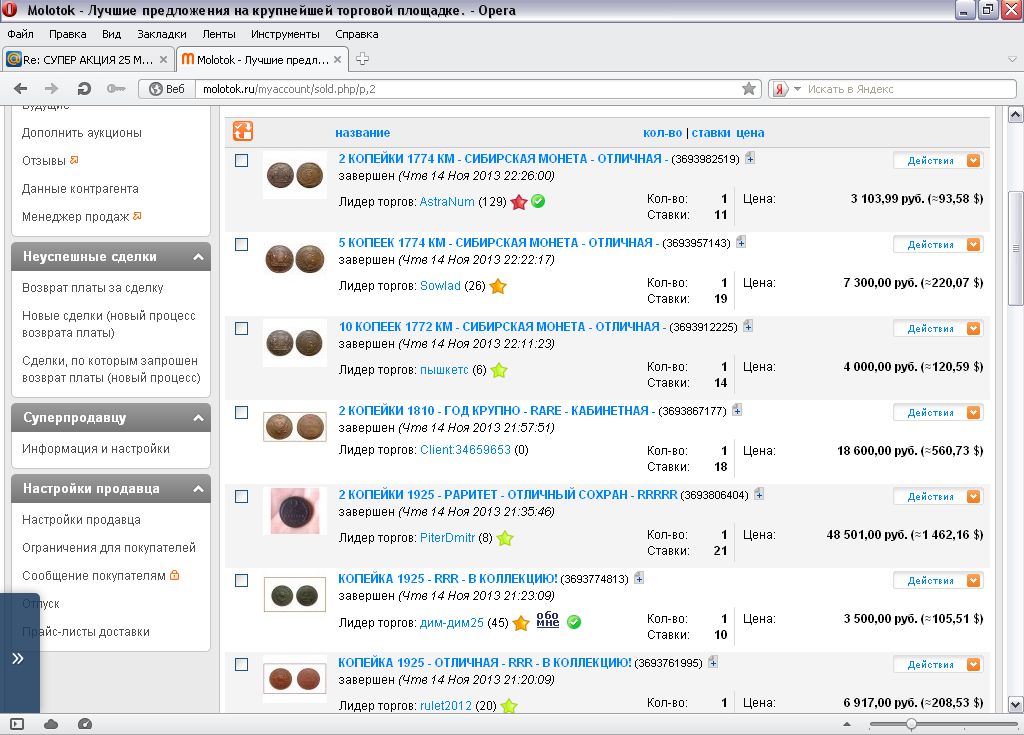1024x735 pixels.
Task: Open Действия dropdown for КОПЕЙКА 1925 - RRR
Action: pyautogui.click(x=938, y=580)
